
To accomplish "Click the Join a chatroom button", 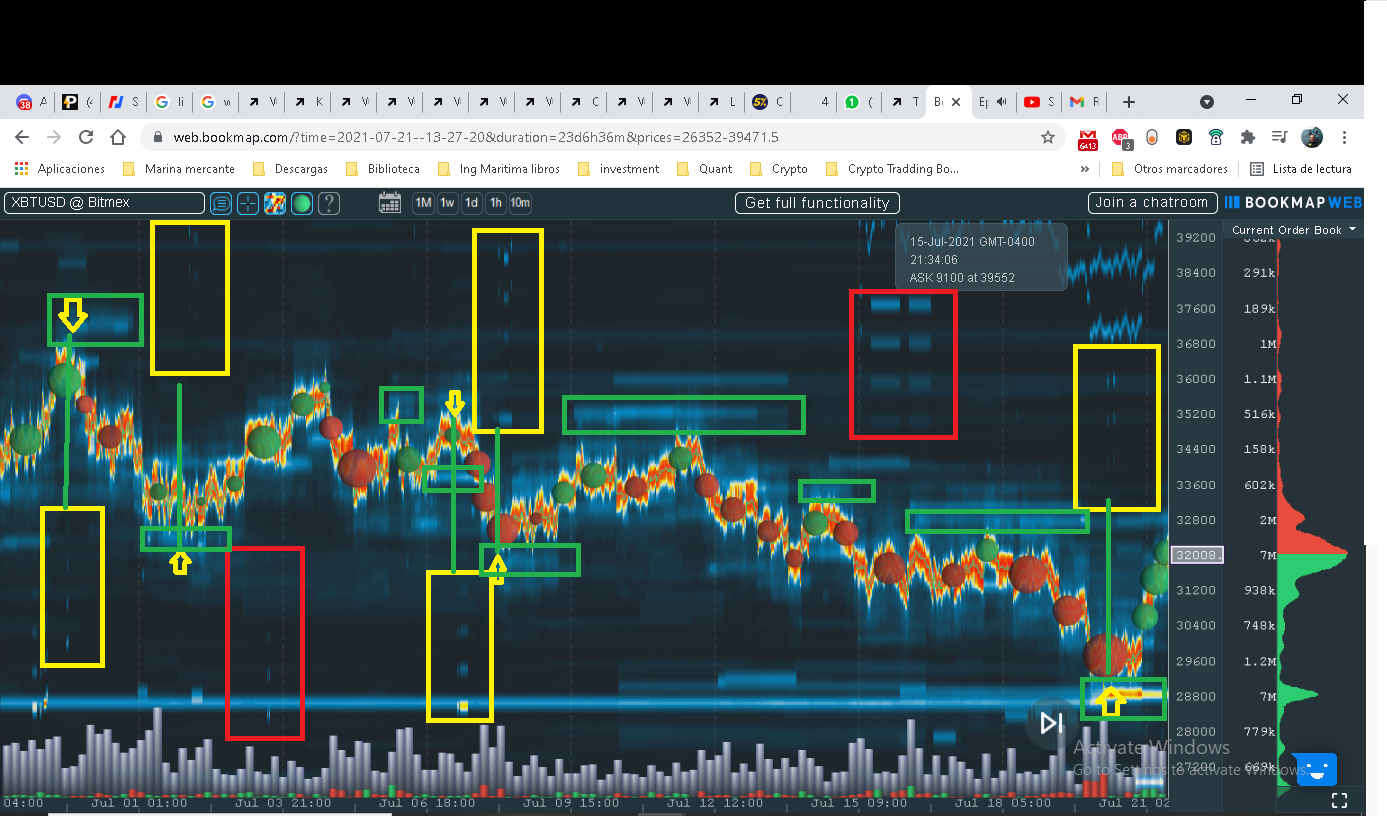I will 1152,202.
